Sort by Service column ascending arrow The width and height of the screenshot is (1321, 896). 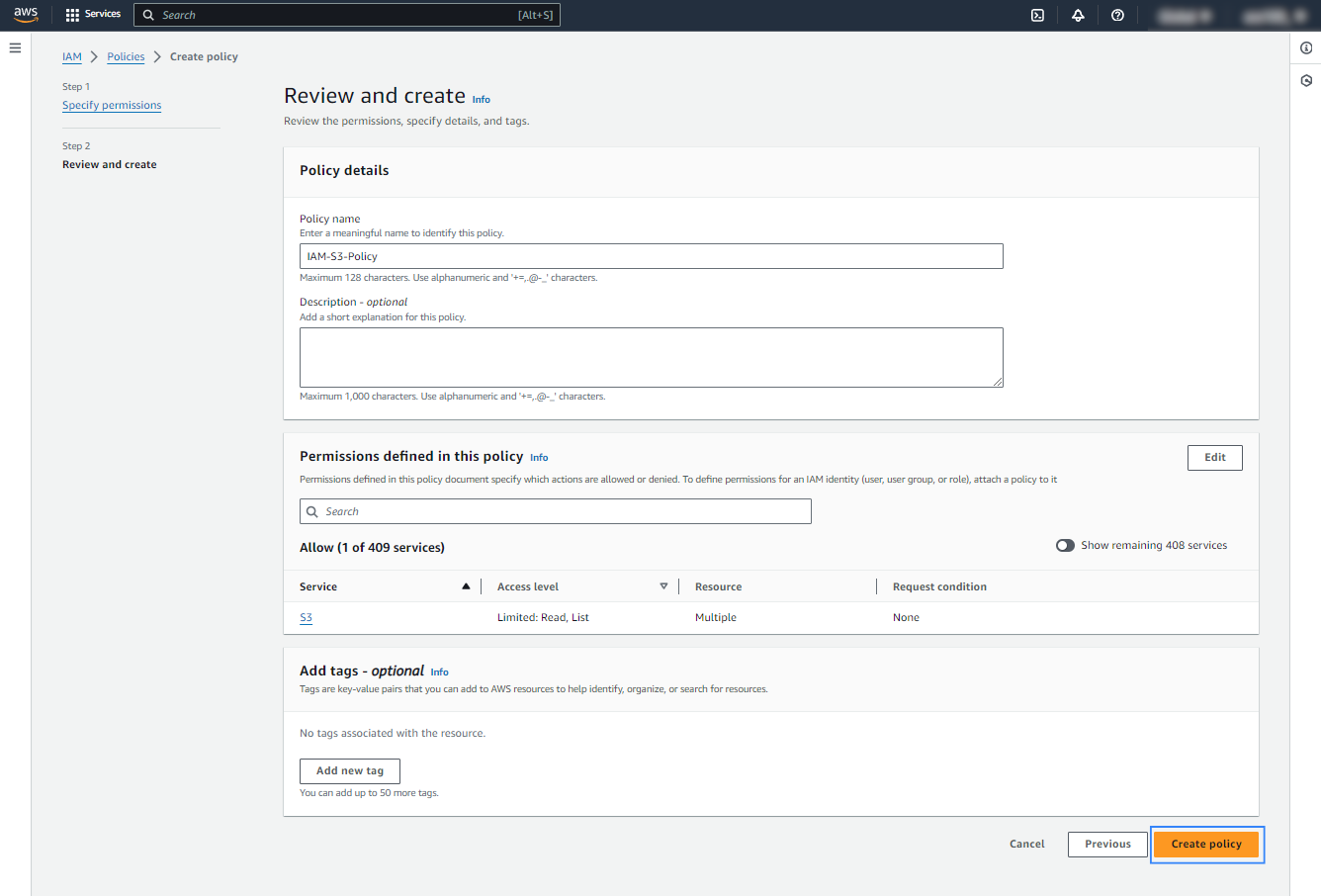point(466,586)
